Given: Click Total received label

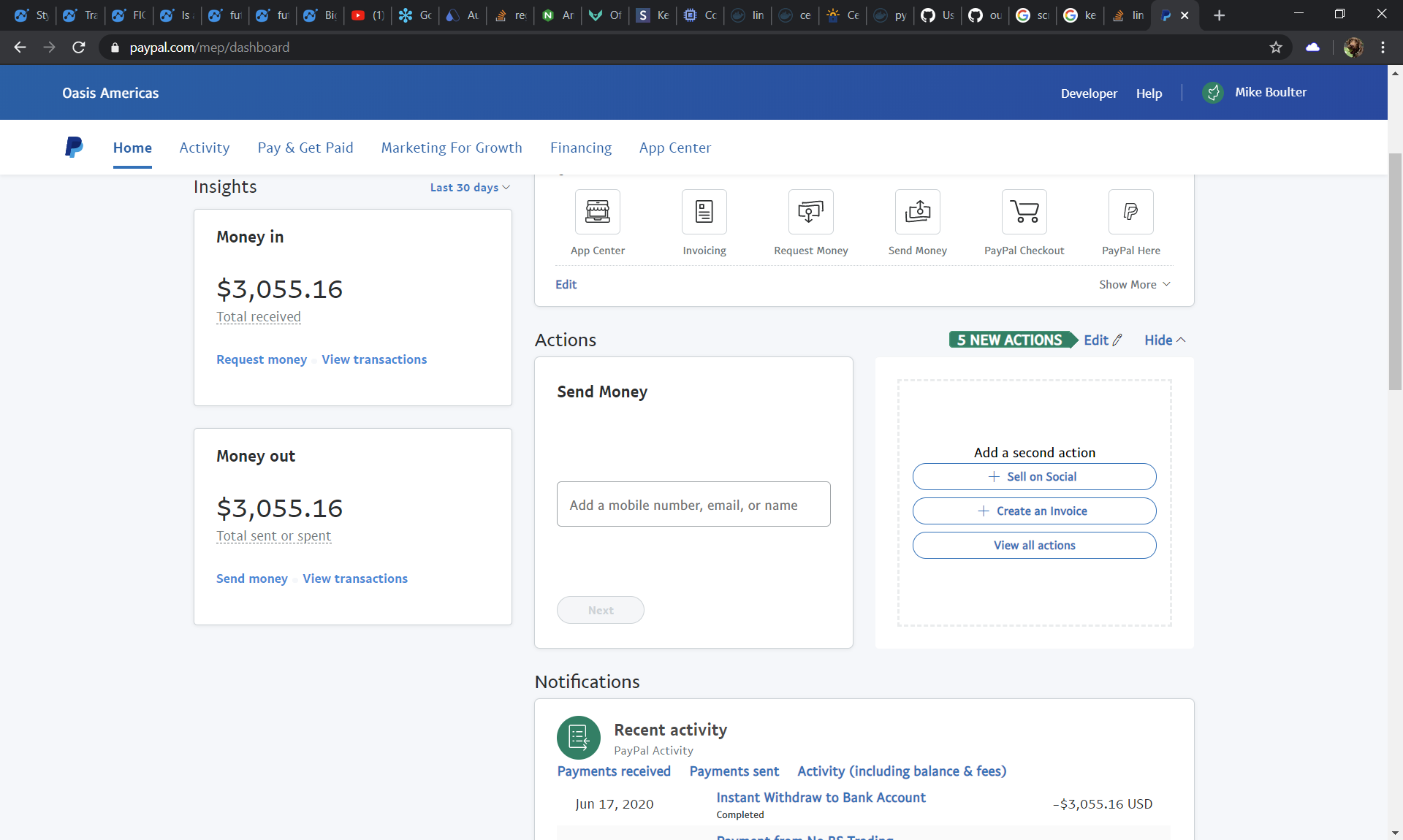Looking at the screenshot, I should coord(259,317).
